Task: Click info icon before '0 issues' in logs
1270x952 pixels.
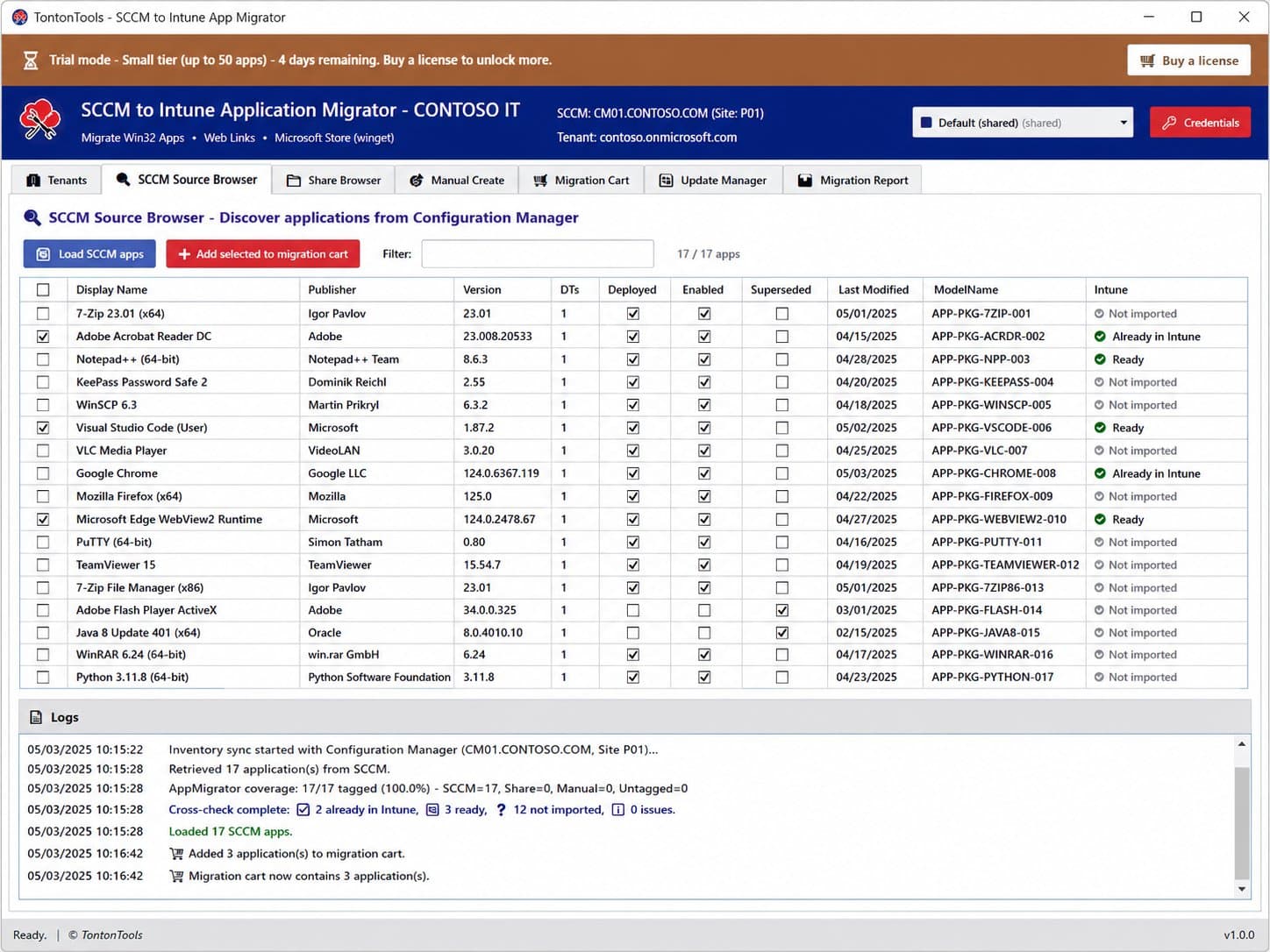Action: [x=618, y=810]
